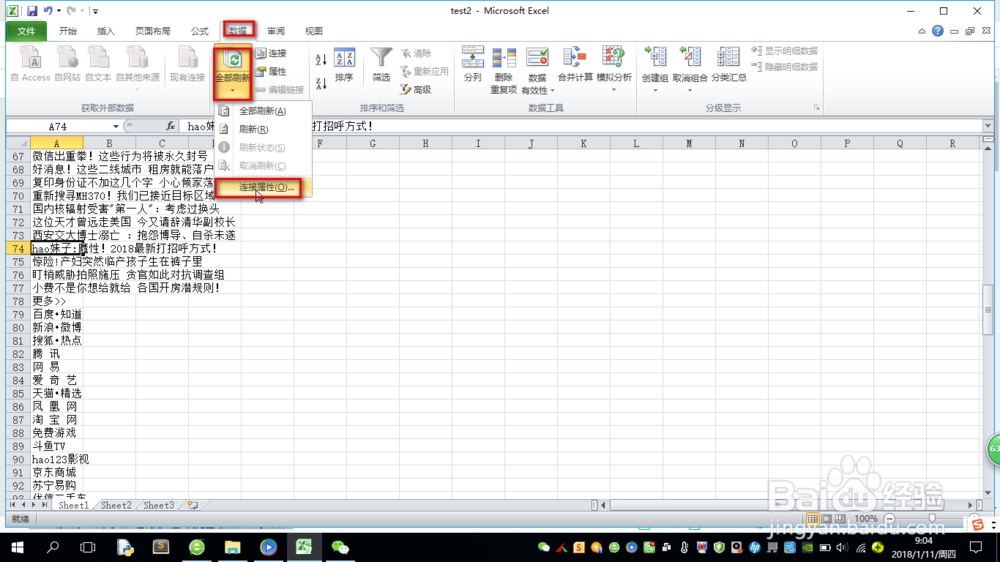Open existing connections (现有连接)
The height and width of the screenshot is (562, 1000).
(187, 64)
